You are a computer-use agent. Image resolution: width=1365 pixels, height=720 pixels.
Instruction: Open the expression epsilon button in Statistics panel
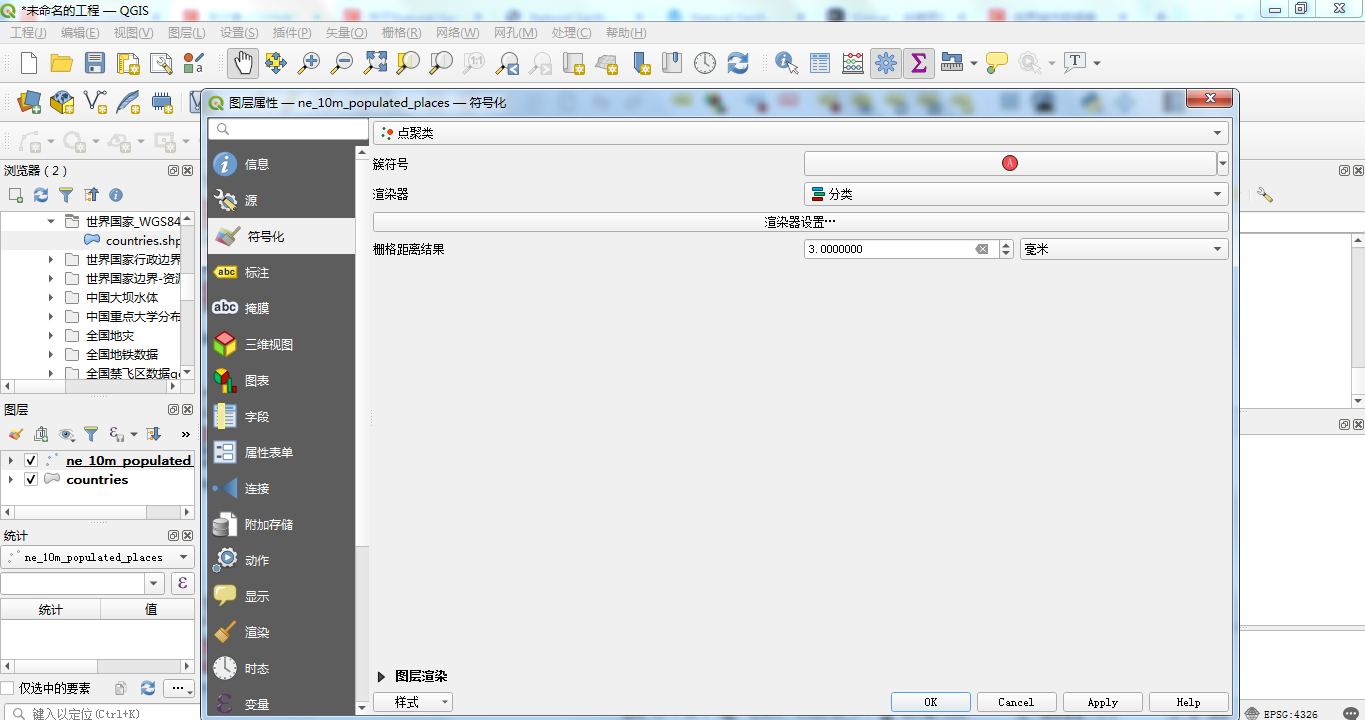[x=182, y=583]
